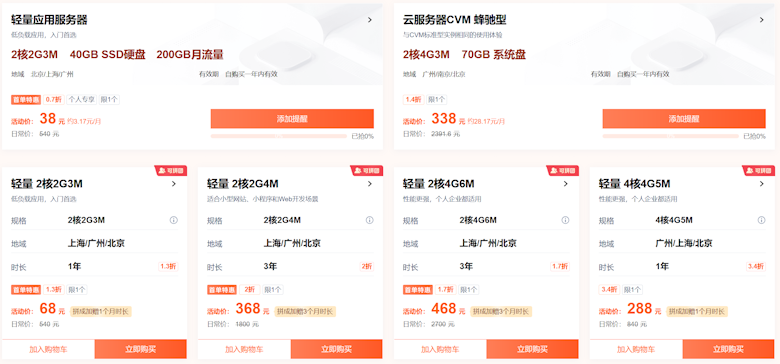780x364 pixels.
Task: Click 可拼团 badge on 轻量 2核2G4M card
Action: click(367, 171)
